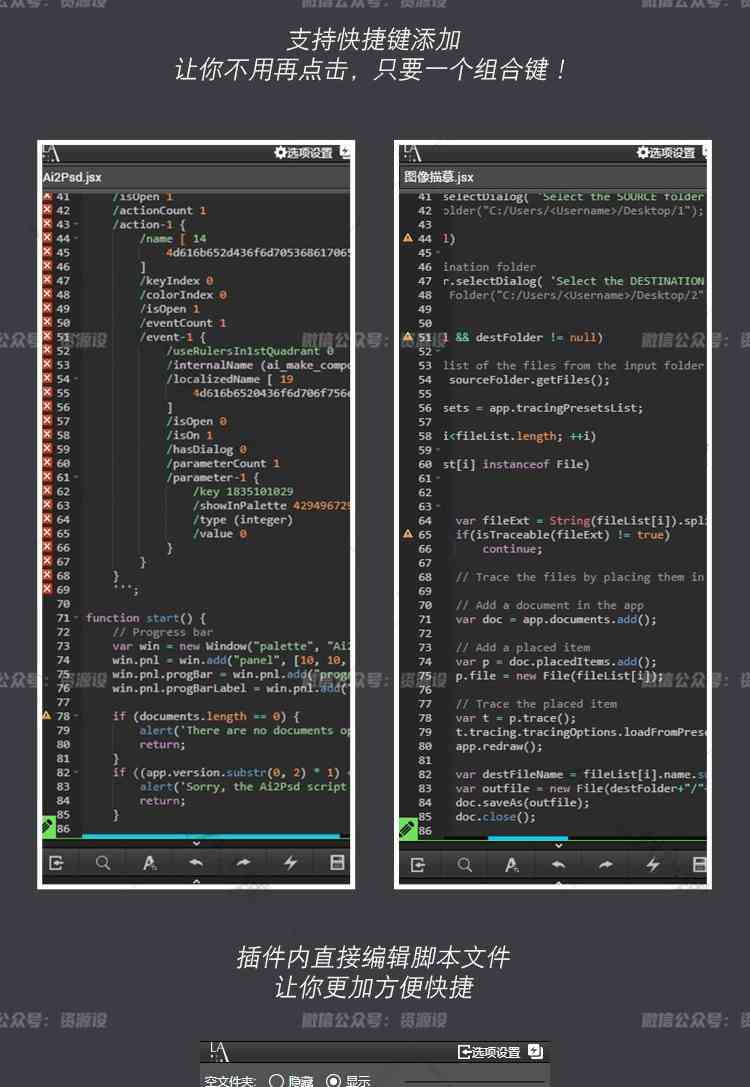Collapse code fold at line 61 in Ai2Psd.jsx

point(76,477)
